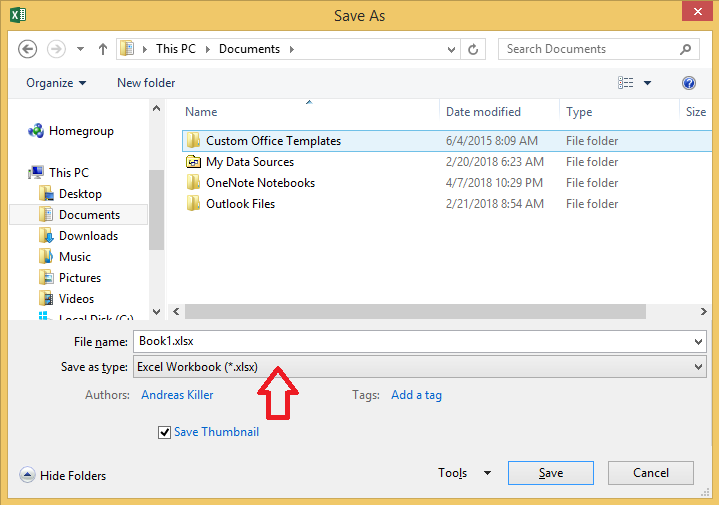Open the Save as type dropdown
This screenshot has width=719, height=505.
(x=420, y=367)
